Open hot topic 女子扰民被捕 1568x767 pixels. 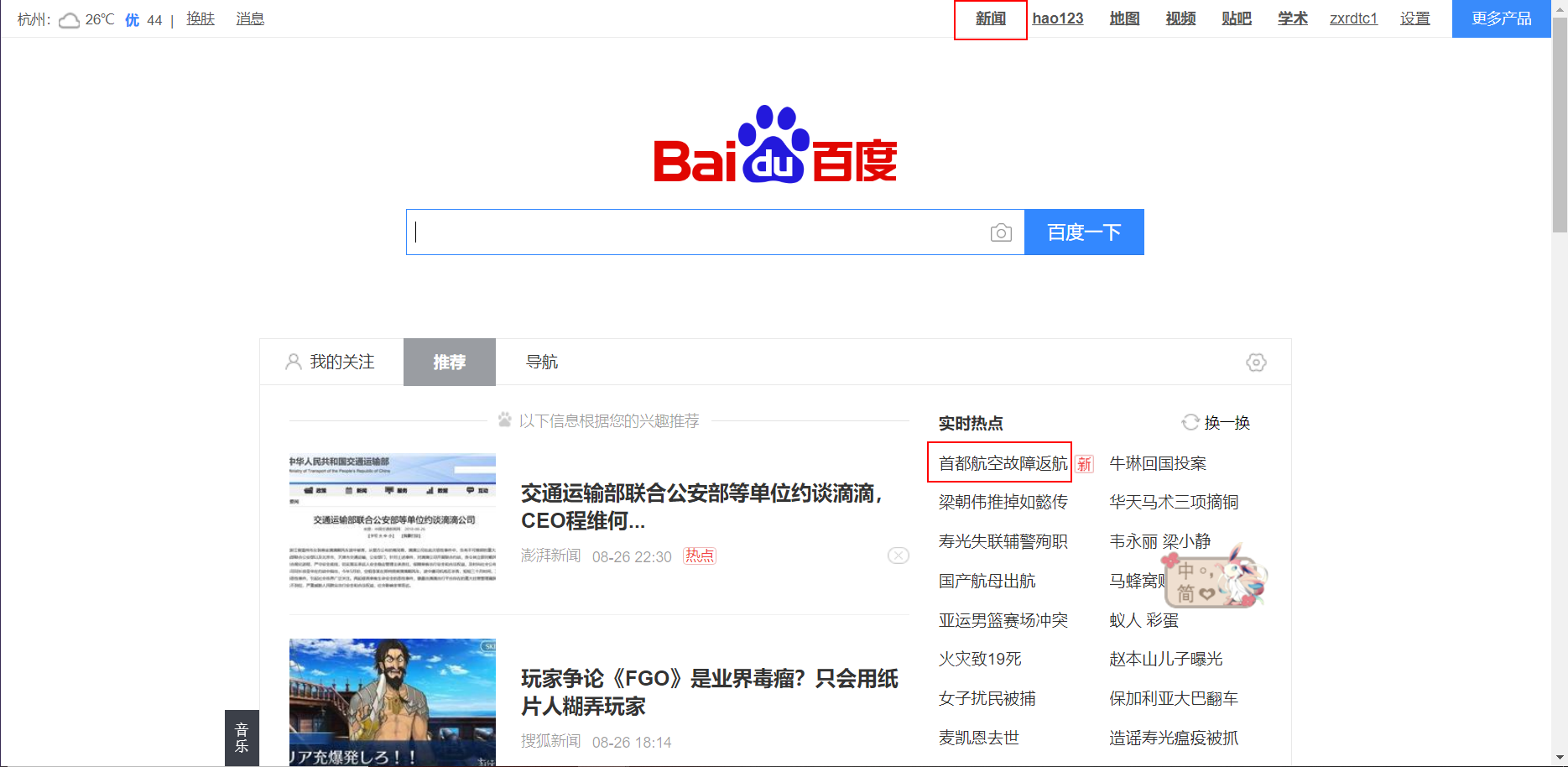click(987, 698)
